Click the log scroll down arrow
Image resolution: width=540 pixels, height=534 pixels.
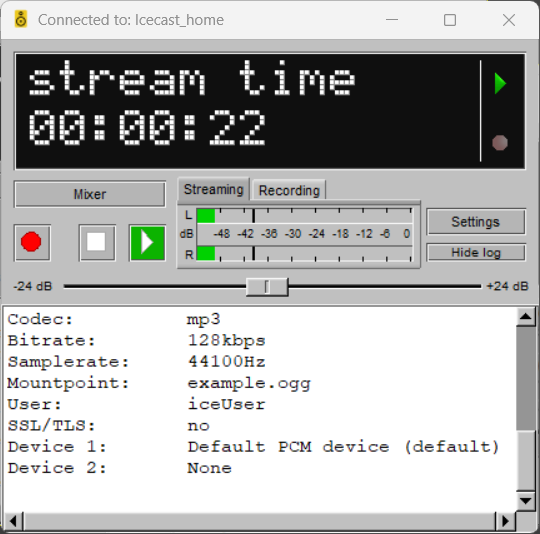(526, 501)
